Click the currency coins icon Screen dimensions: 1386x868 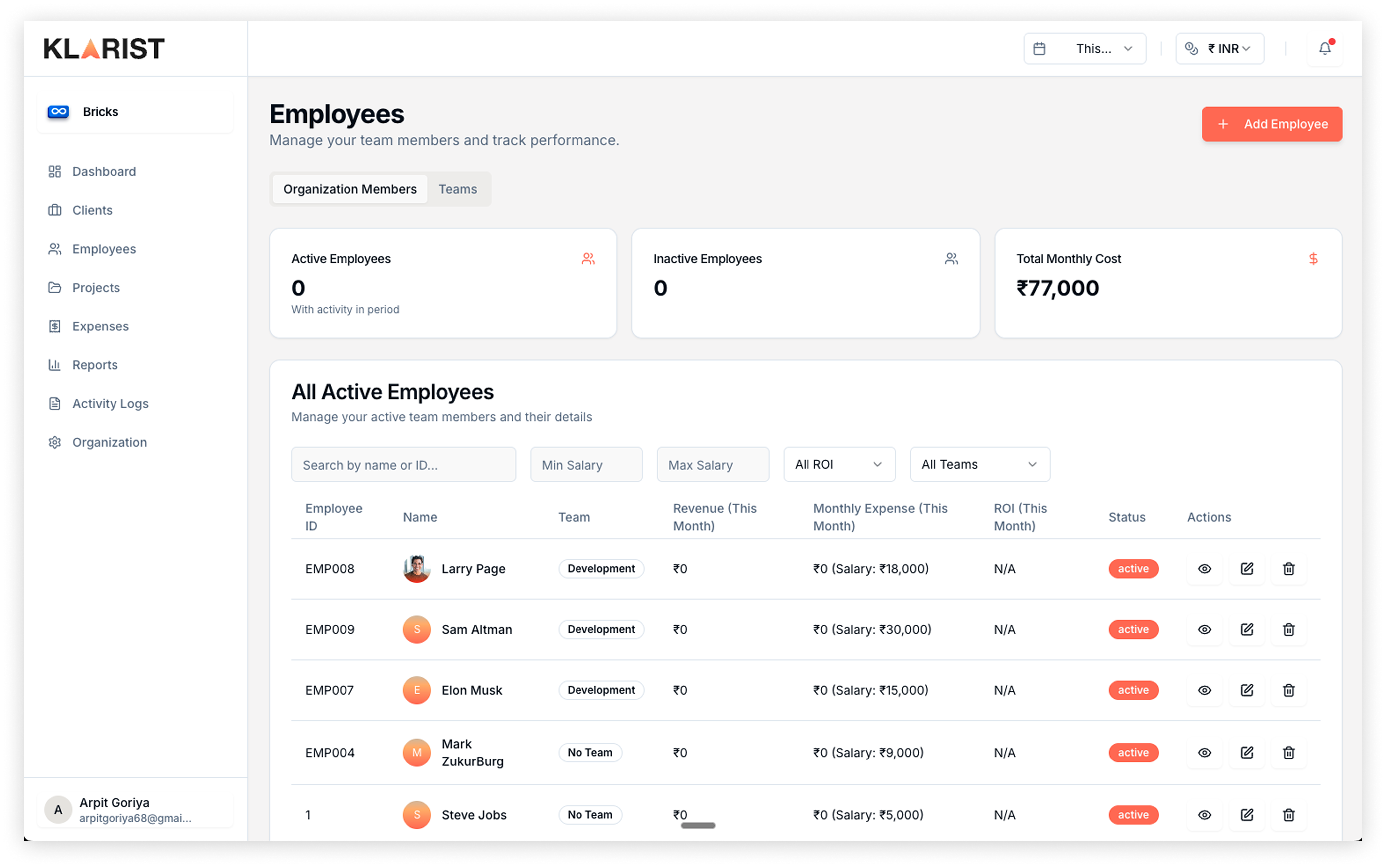1191,49
